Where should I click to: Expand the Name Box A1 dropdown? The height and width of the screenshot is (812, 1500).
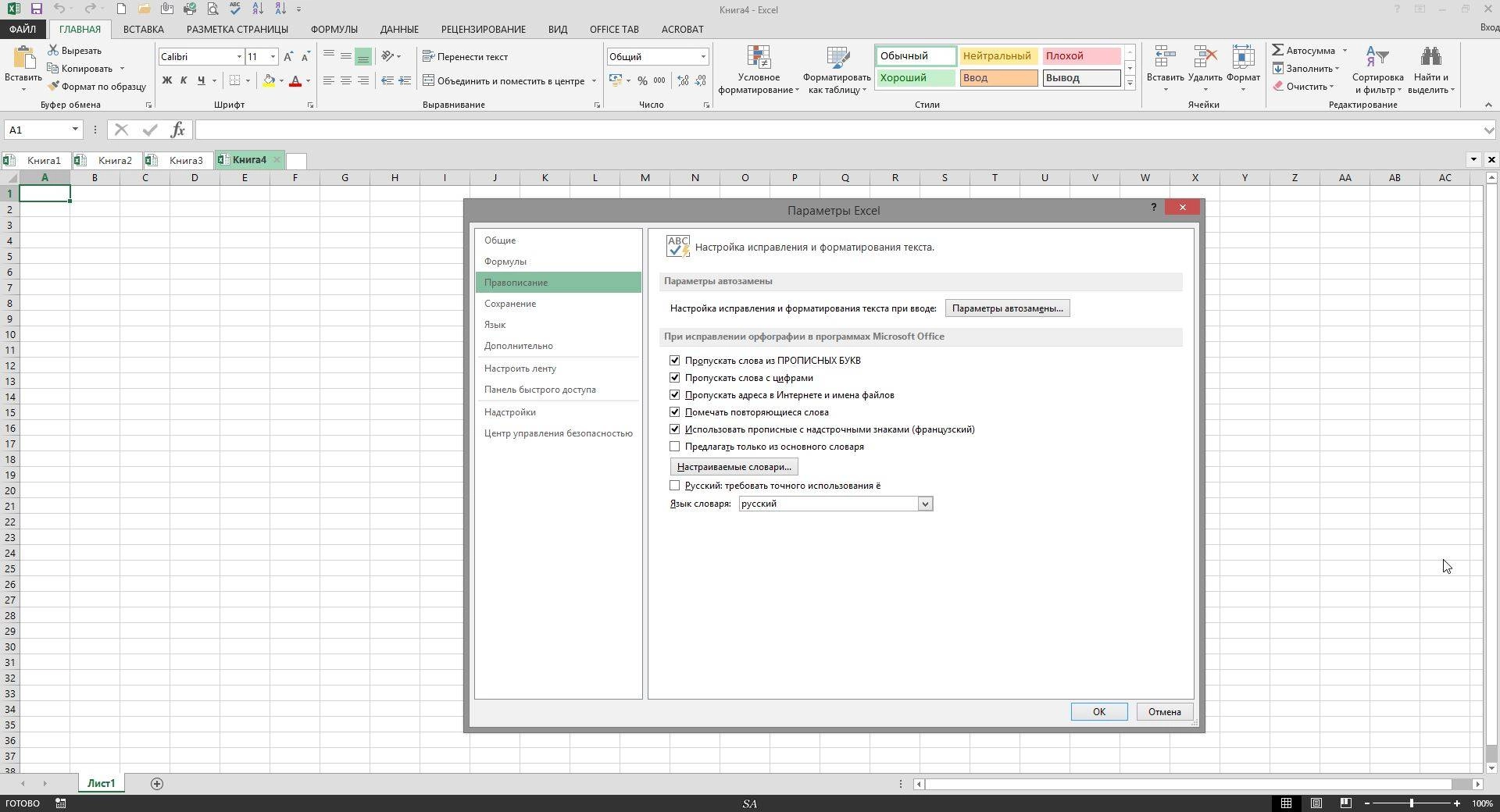tap(75, 130)
